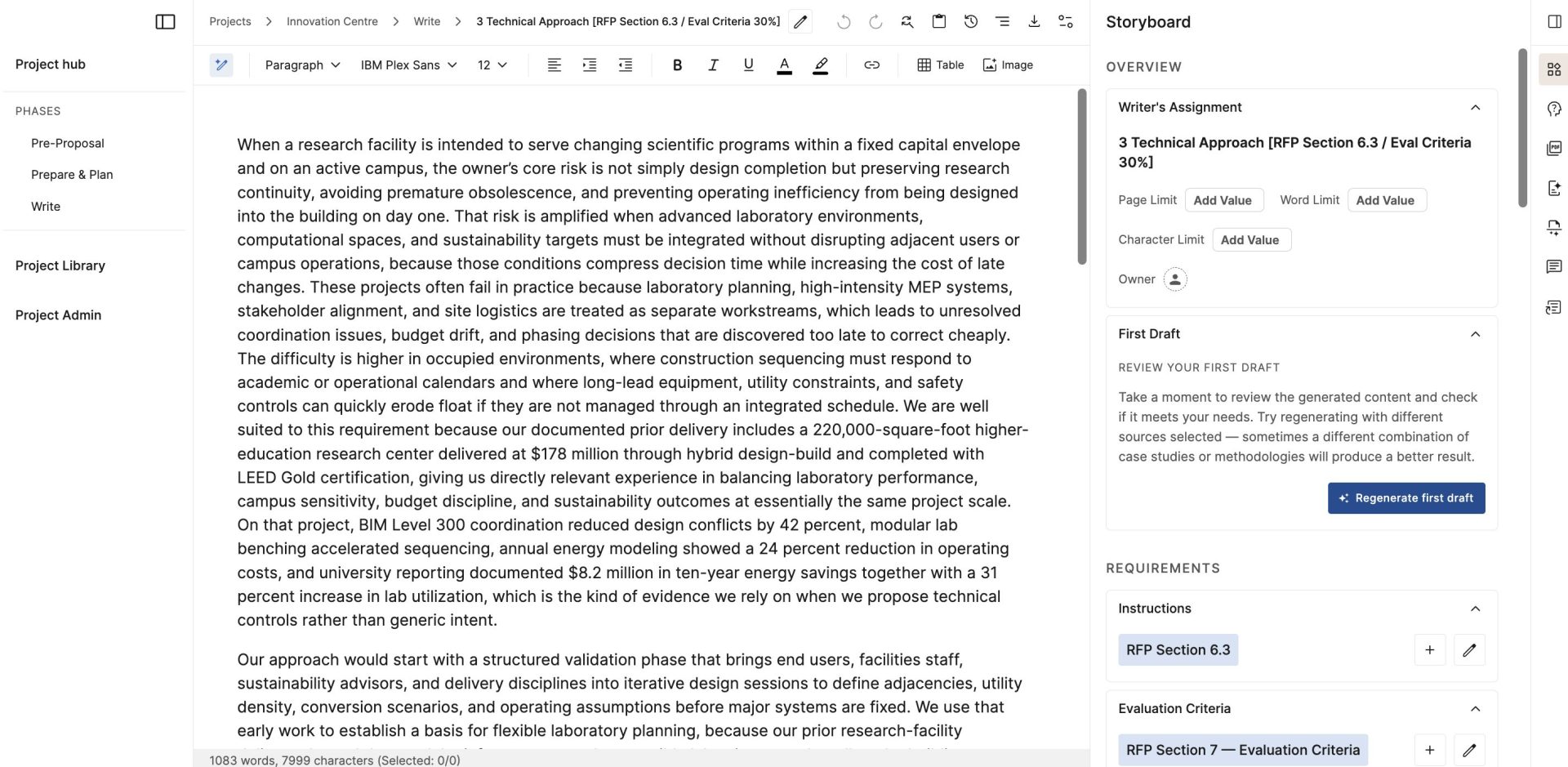Image resolution: width=1568 pixels, height=767 pixels.
Task: Add Value for Word Limit
Action: [x=1385, y=200]
